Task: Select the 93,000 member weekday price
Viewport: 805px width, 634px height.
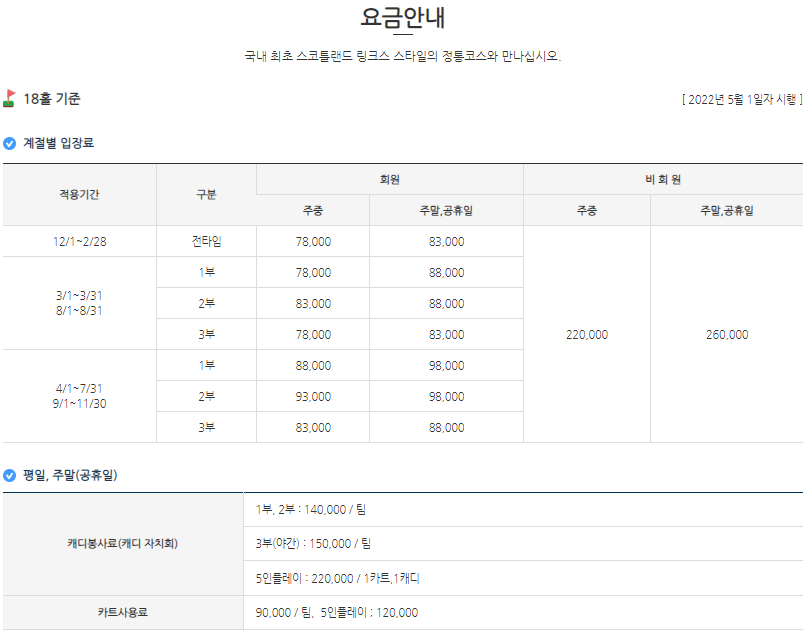Action: point(313,397)
